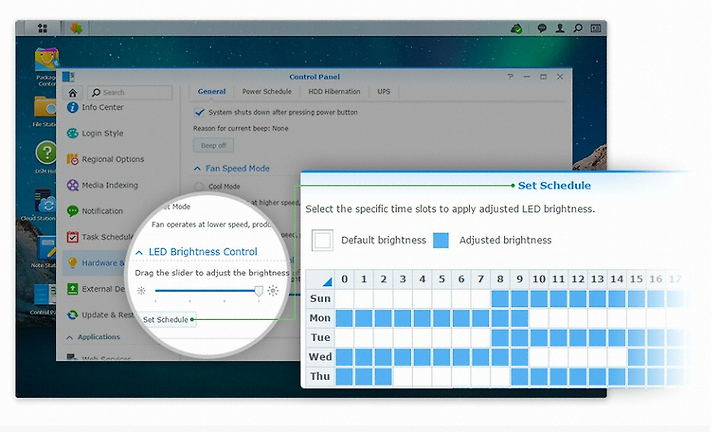Click high brightness sun icon
The image size is (720, 432).
coord(273,291)
